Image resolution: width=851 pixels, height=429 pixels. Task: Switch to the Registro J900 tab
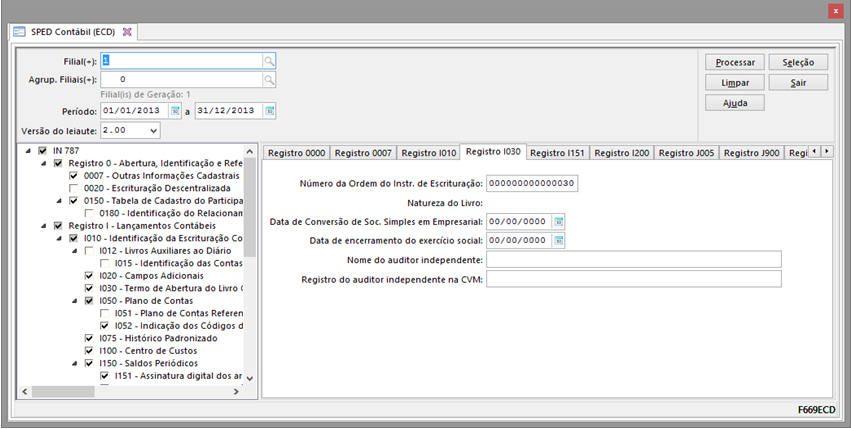(752, 153)
